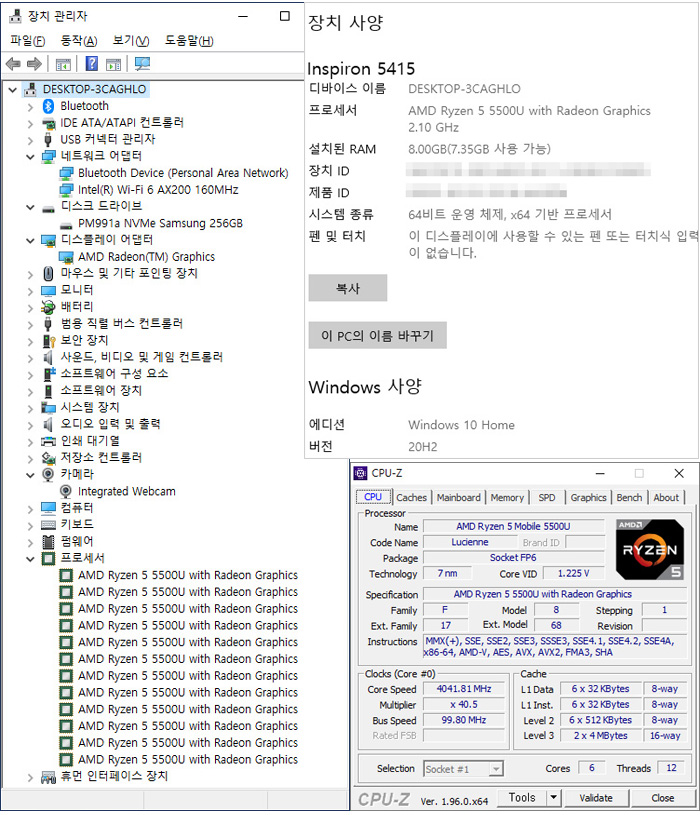Click the Device Manager title bar icon
This screenshot has height=815, width=700.
pos(16,16)
